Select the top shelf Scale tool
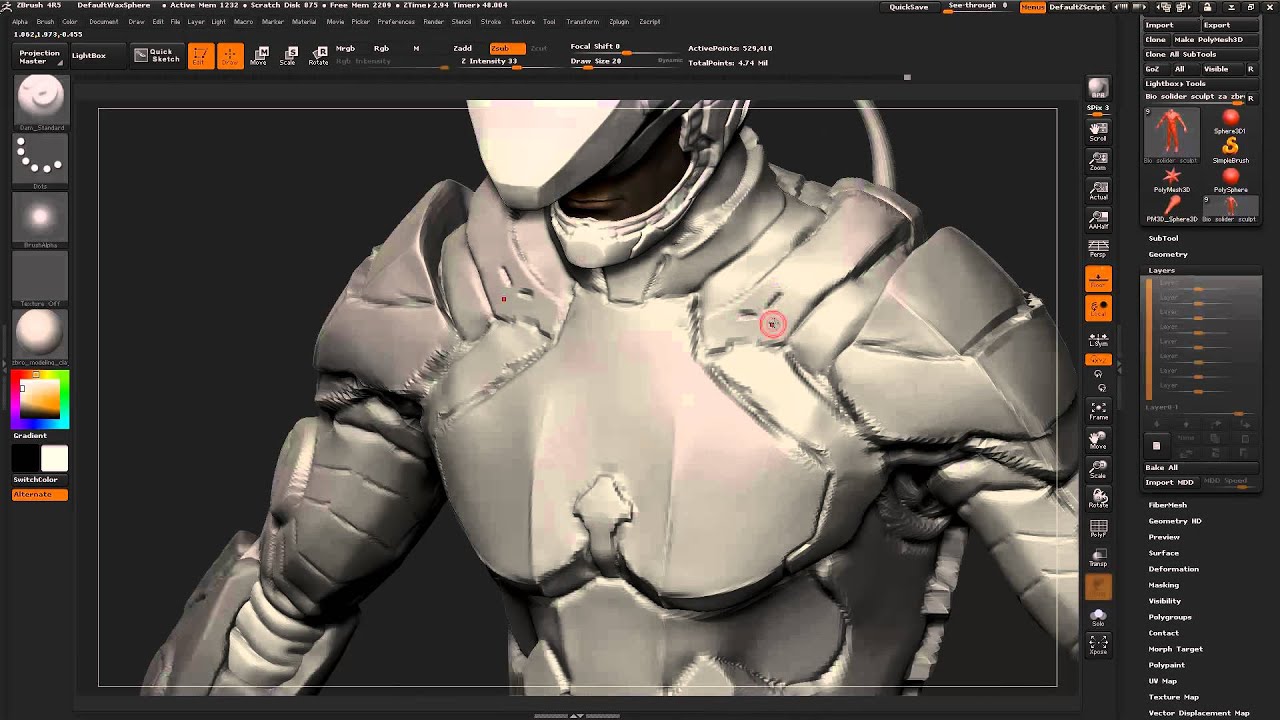This screenshot has width=1280, height=720. point(288,56)
